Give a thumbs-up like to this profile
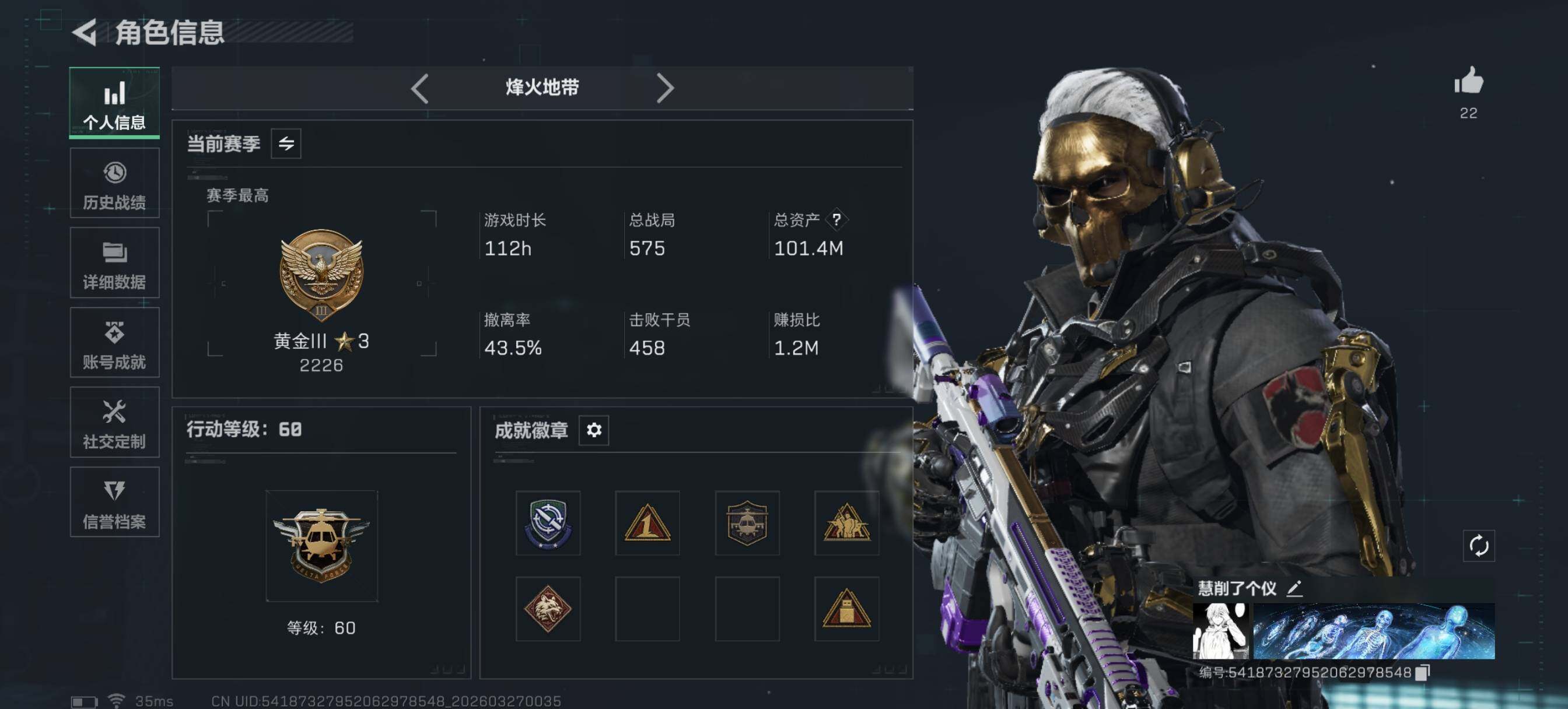The width and height of the screenshot is (1568, 709). (x=1468, y=81)
